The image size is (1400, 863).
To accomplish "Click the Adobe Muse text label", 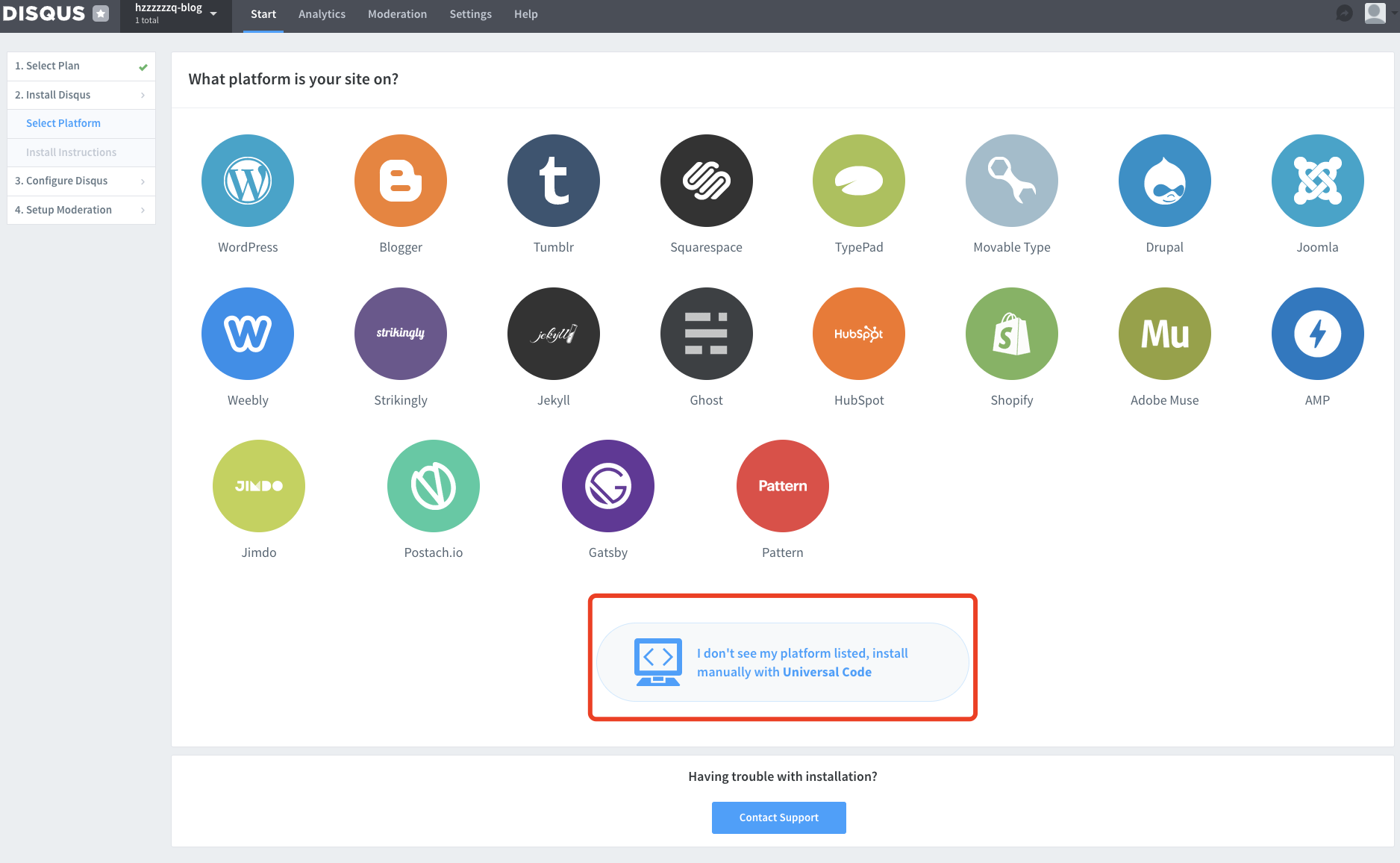I will (1165, 400).
